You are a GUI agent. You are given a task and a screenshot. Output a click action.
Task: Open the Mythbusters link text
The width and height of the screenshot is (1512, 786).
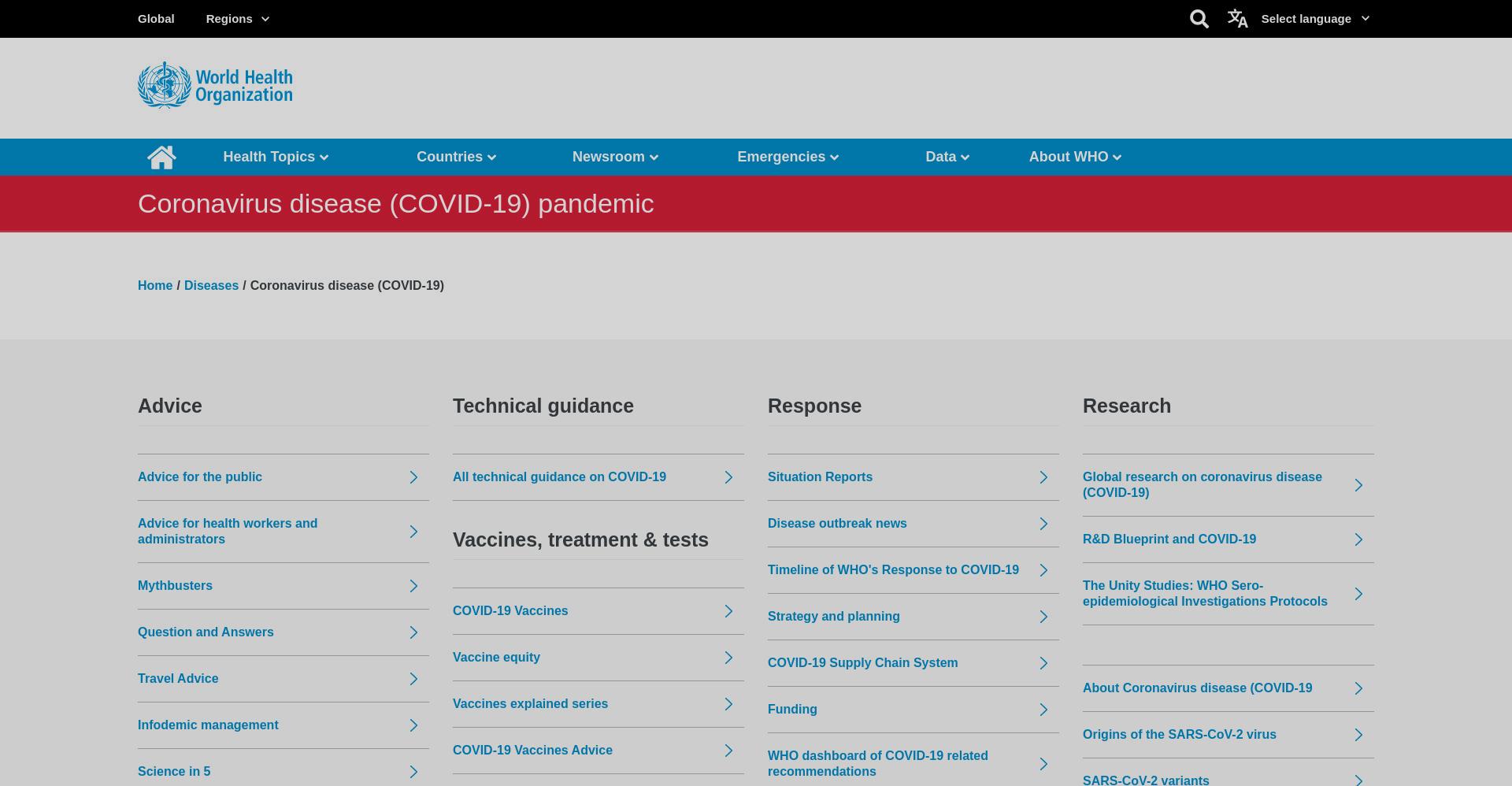(175, 586)
